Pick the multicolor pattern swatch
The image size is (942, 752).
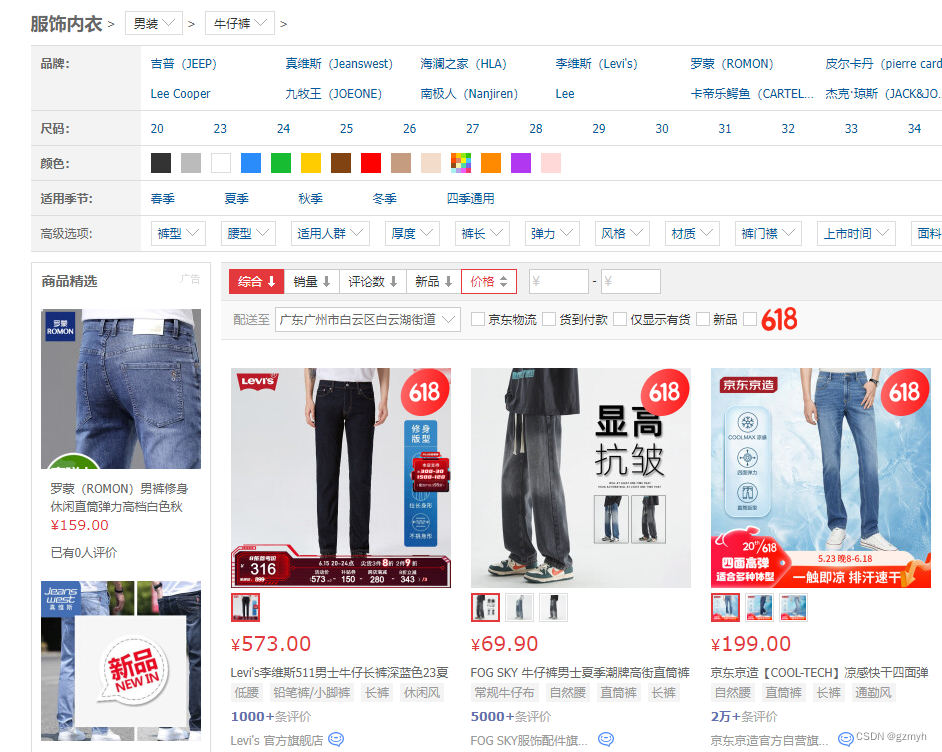point(461,163)
